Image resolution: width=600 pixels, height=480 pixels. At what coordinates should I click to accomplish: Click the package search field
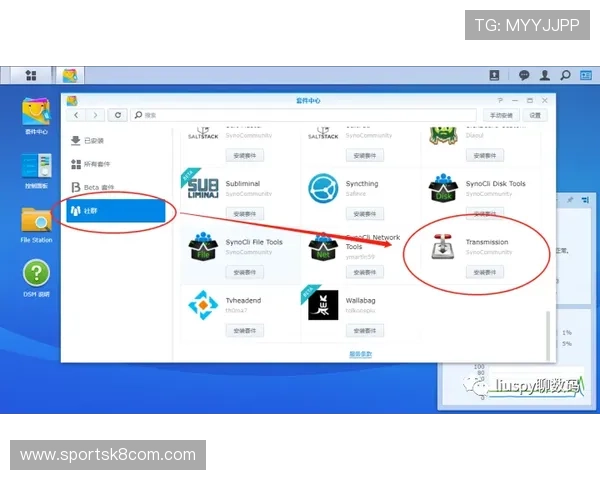point(300,115)
